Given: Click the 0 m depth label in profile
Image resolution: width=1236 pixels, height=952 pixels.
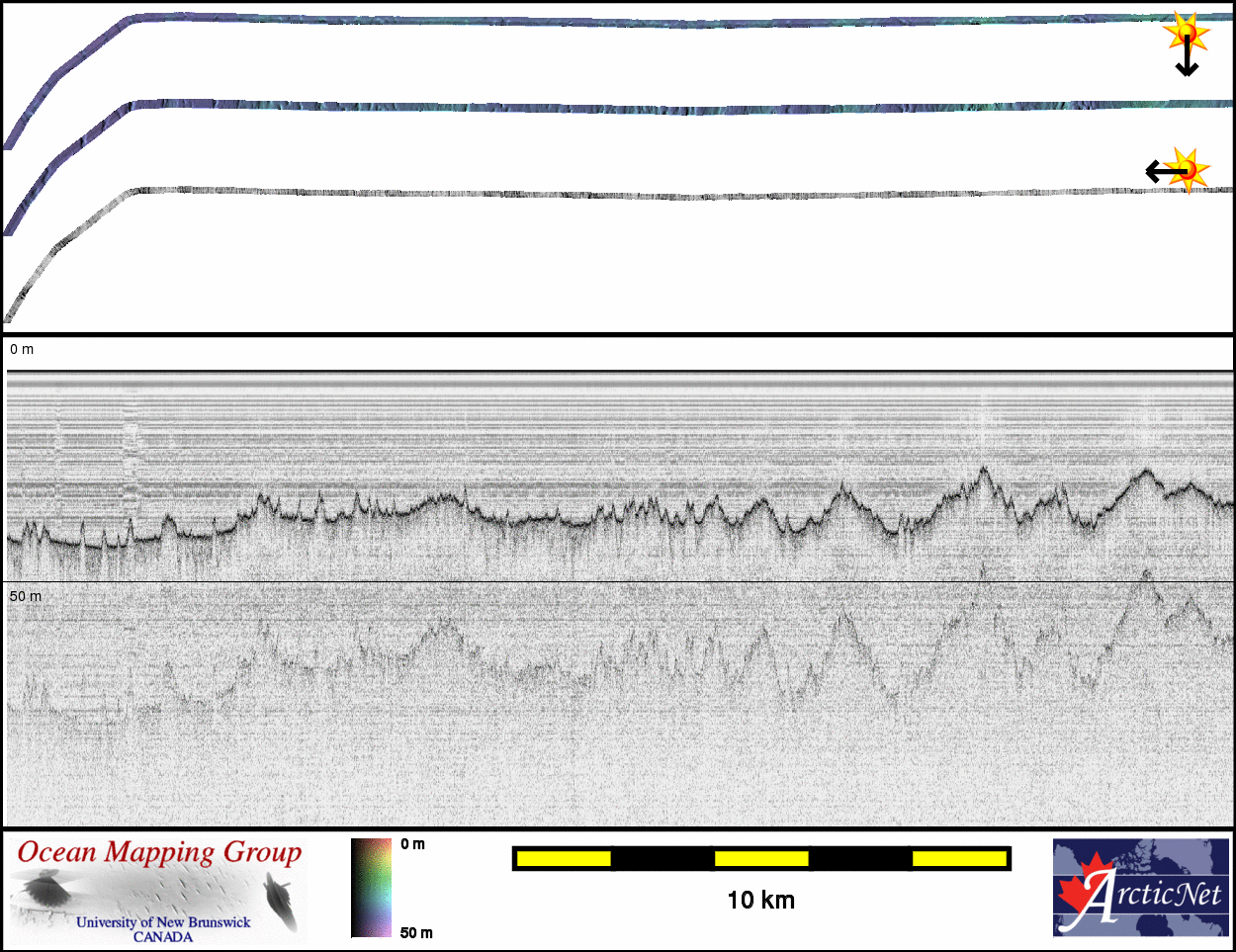Looking at the screenshot, I should click(22, 349).
